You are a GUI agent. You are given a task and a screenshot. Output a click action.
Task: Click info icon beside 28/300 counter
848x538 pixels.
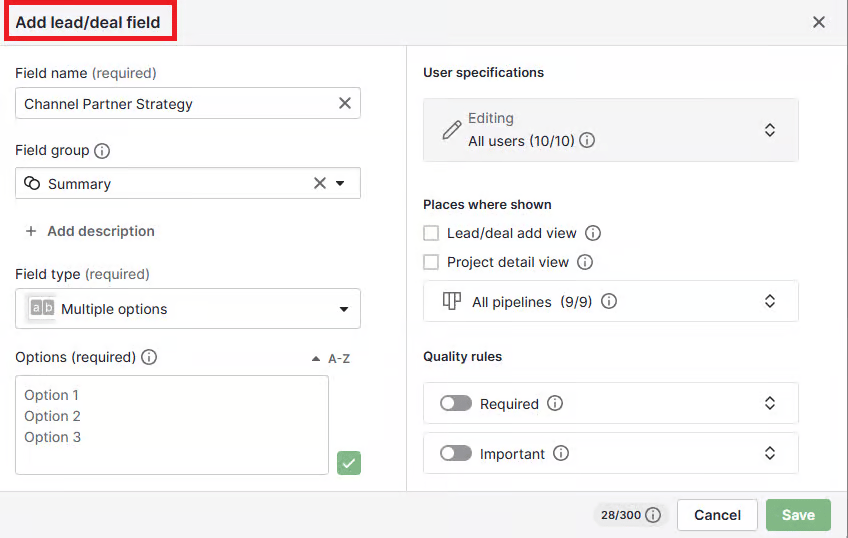(653, 515)
